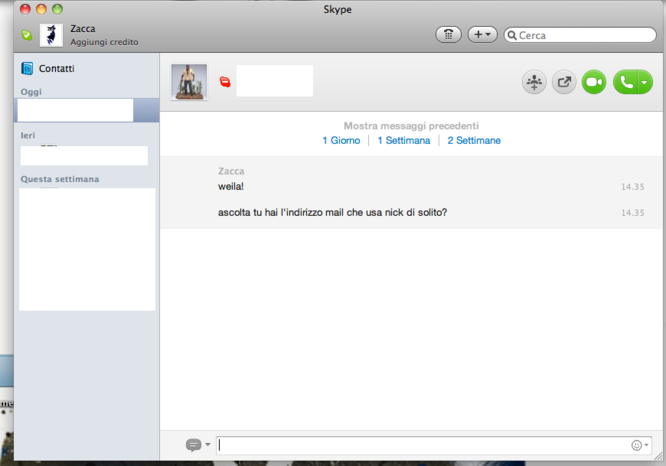This screenshot has width=666, height=466.
Task: Close the Skype window
Action: click(x=25, y=9)
